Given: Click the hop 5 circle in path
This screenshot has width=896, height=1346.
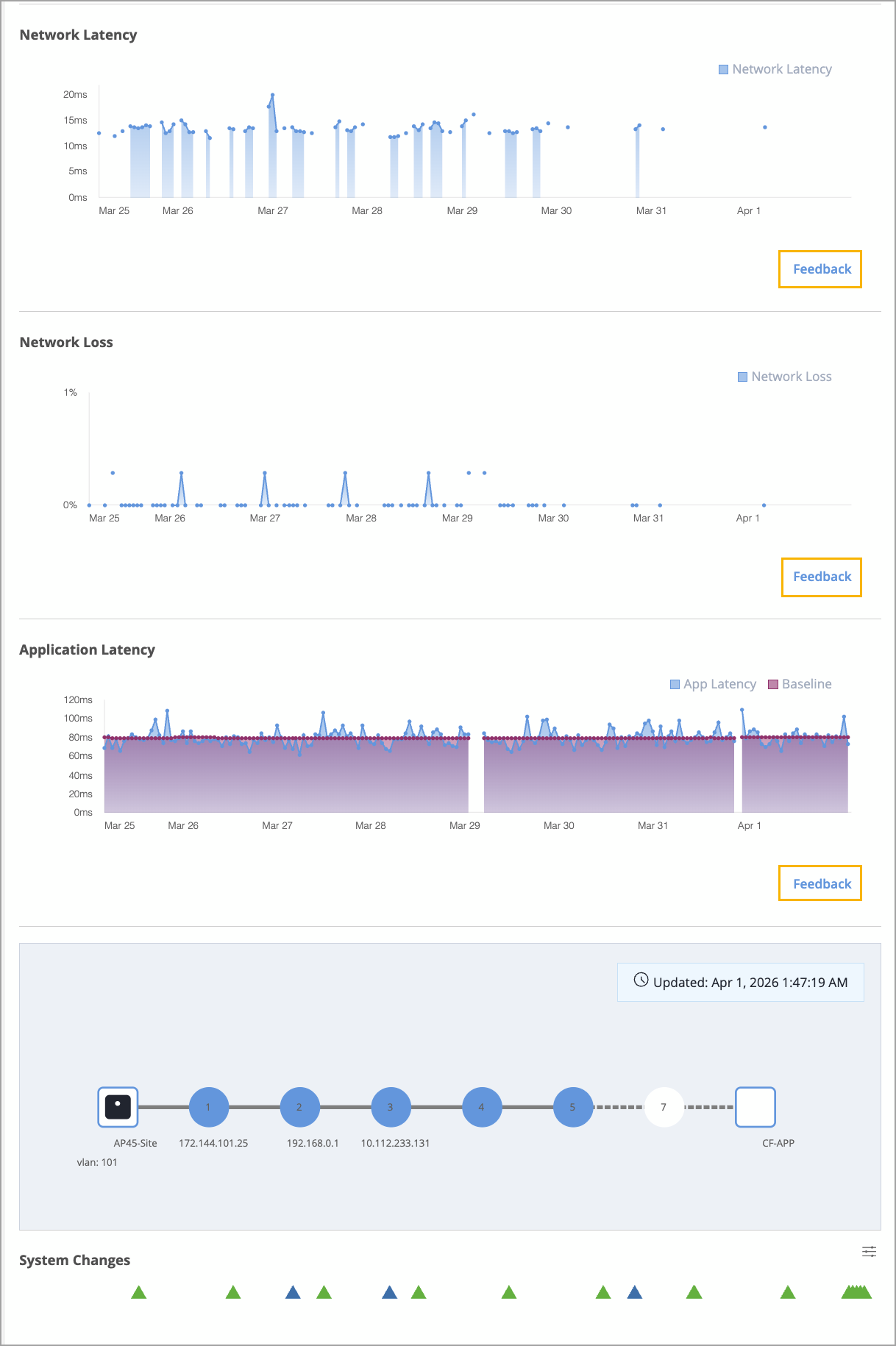Looking at the screenshot, I should [573, 1107].
